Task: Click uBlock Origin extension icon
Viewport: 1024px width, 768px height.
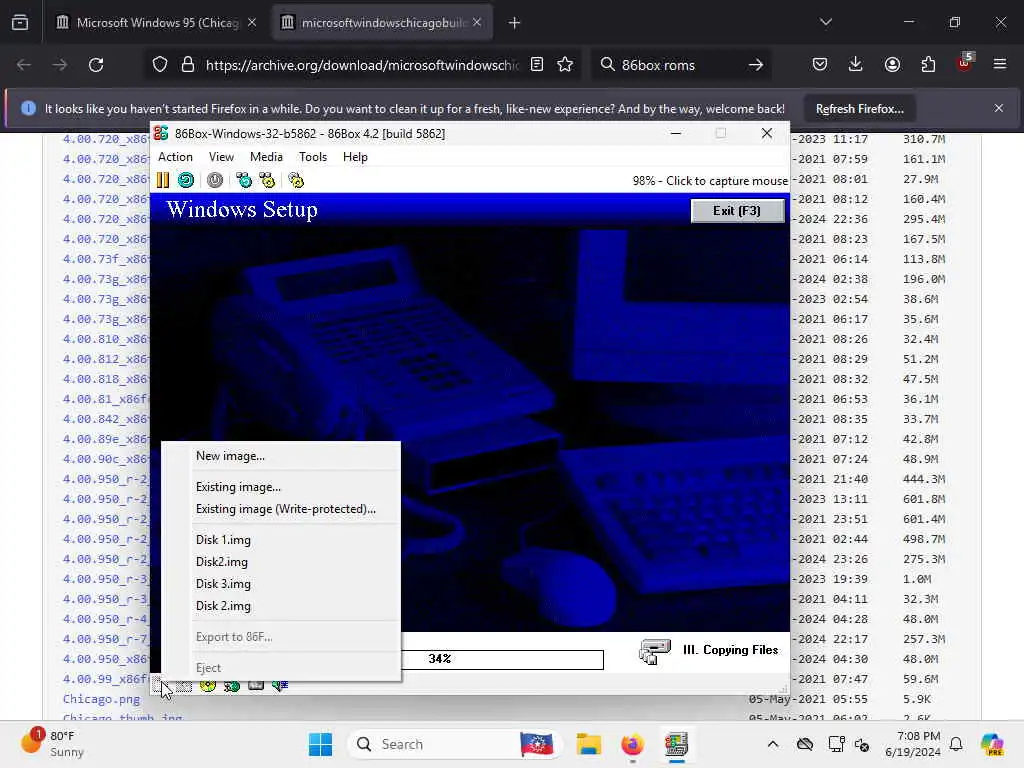Action: (x=965, y=63)
